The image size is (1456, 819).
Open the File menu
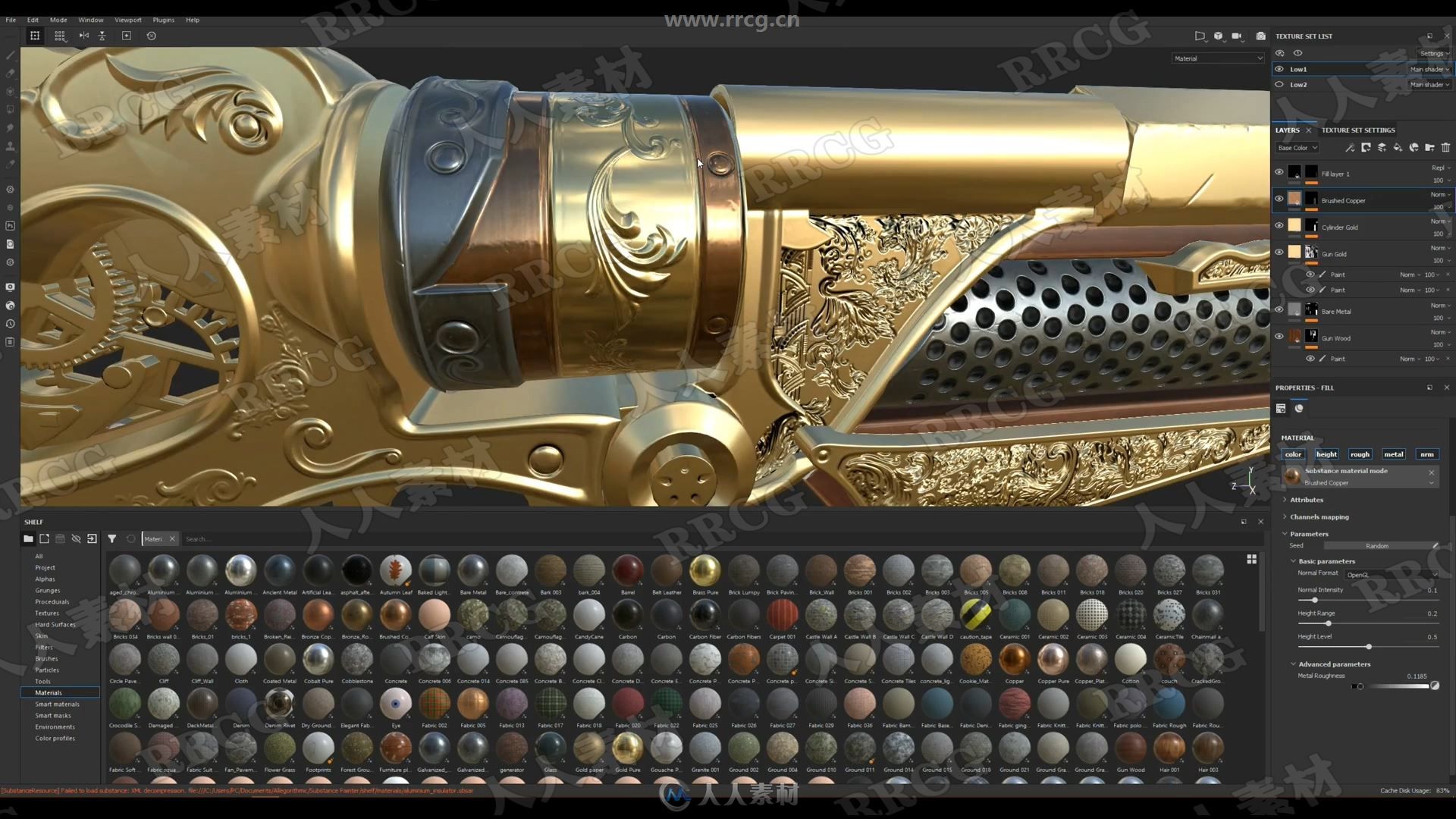click(11, 20)
